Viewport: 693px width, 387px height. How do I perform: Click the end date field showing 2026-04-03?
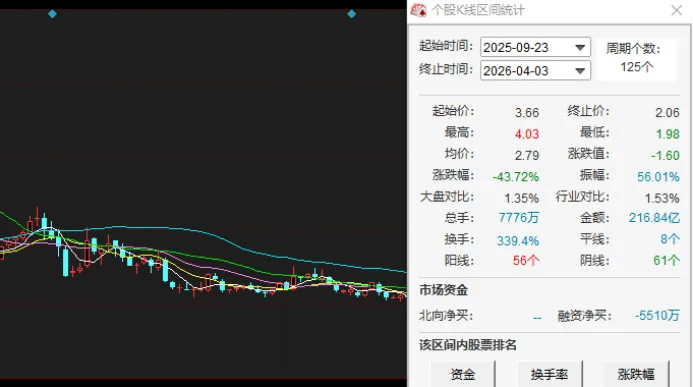pos(535,71)
